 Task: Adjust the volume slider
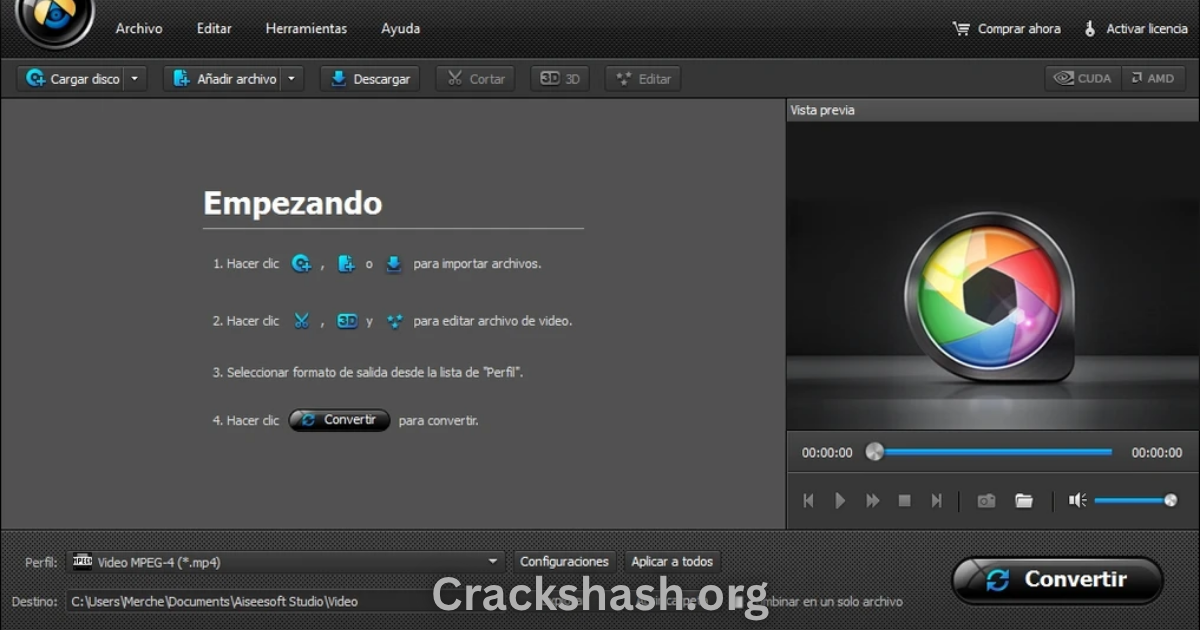1136,500
